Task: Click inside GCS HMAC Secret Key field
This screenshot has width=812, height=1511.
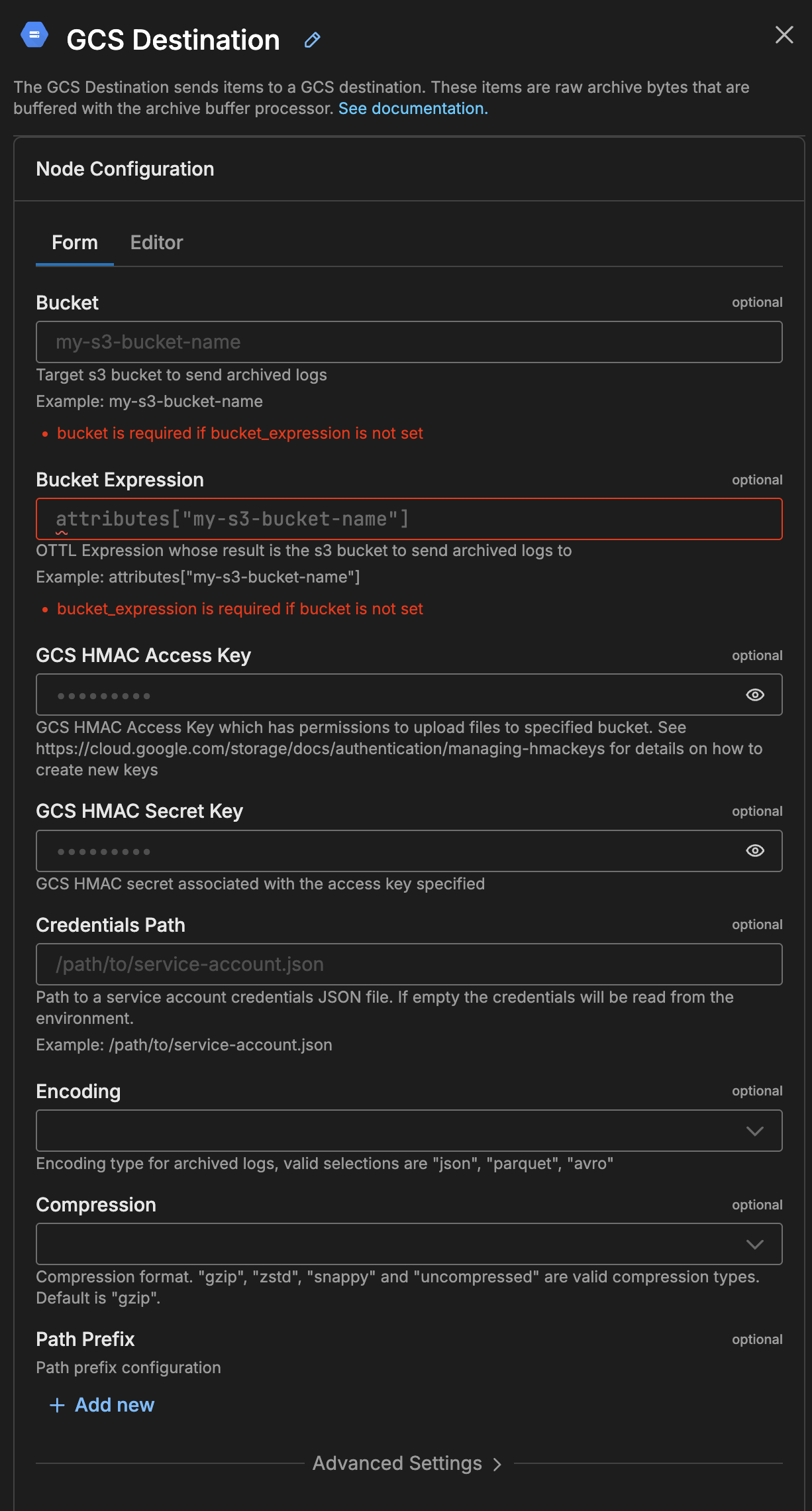Action: point(391,851)
